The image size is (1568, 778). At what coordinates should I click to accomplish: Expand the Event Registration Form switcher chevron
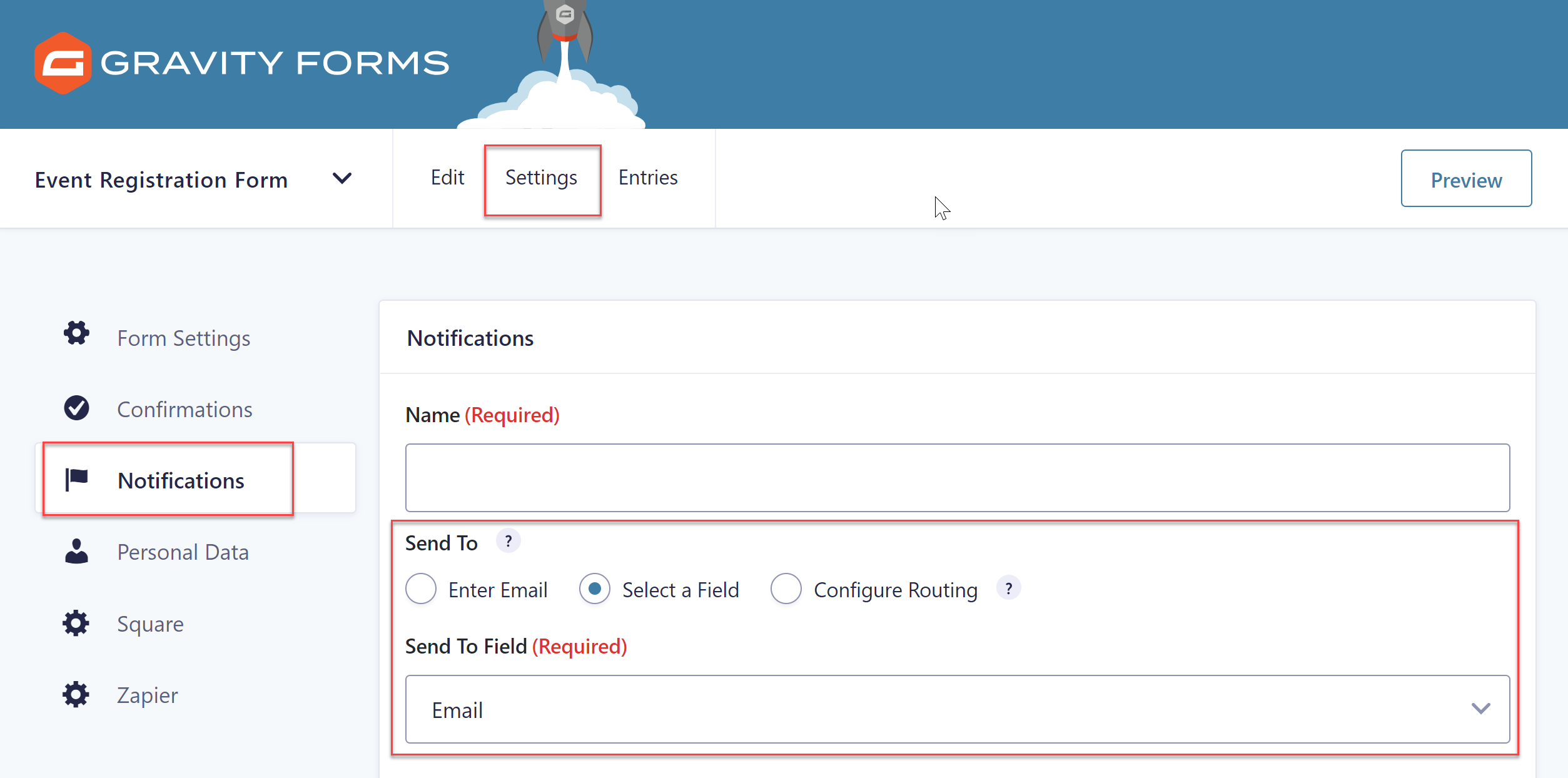[x=341, y=179]
